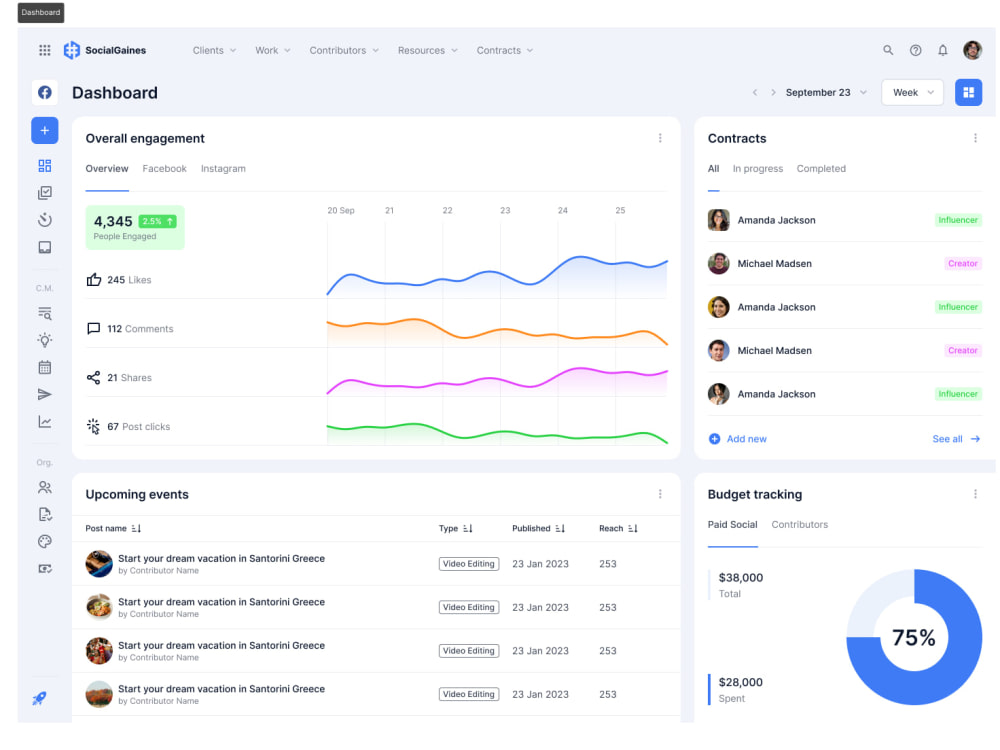Select the Paid Social budget tab
This screenshot has width=1000, height=750.
[x=733, y=525]
